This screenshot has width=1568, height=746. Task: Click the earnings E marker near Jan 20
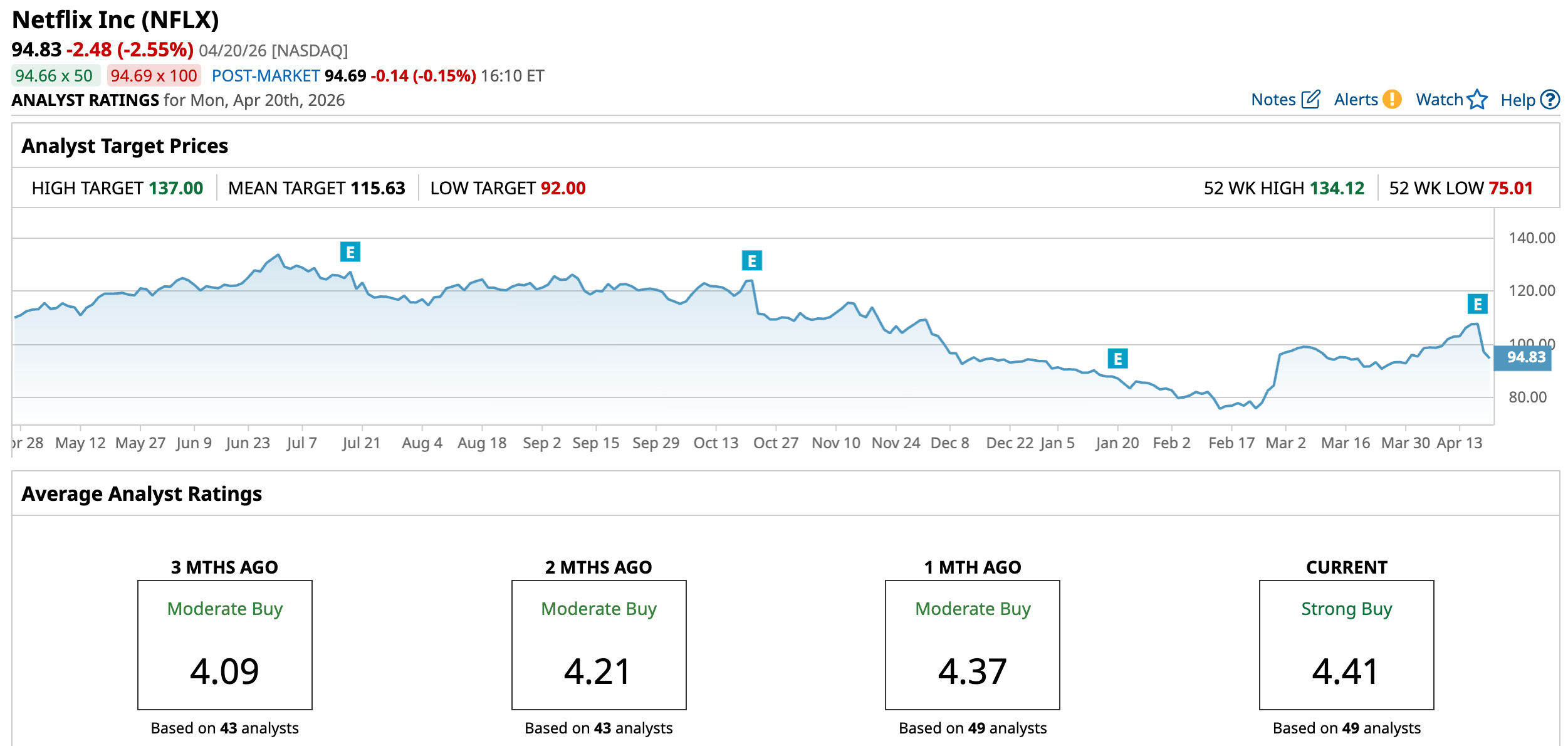pyautogui.click(x=1117, y=359)
